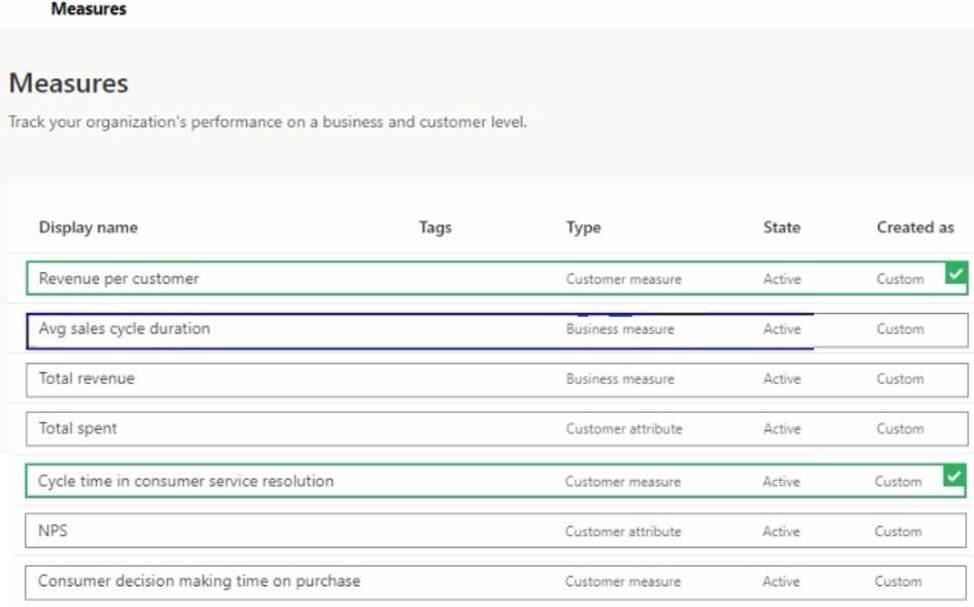The width and height of the screenshot is (974, 607).
Task: Sort by the Type column header
Action: 583,227
